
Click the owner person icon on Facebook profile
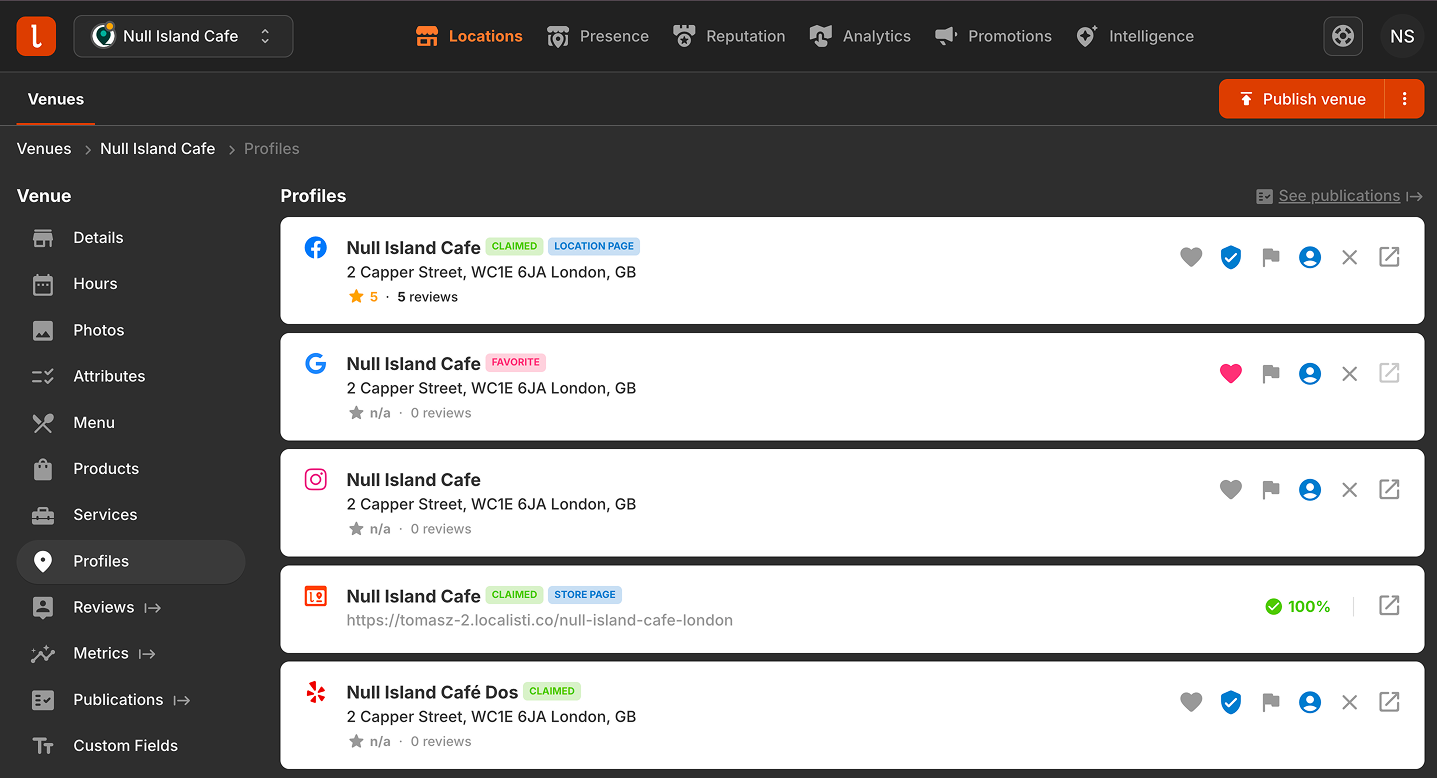coord(1310,257)
